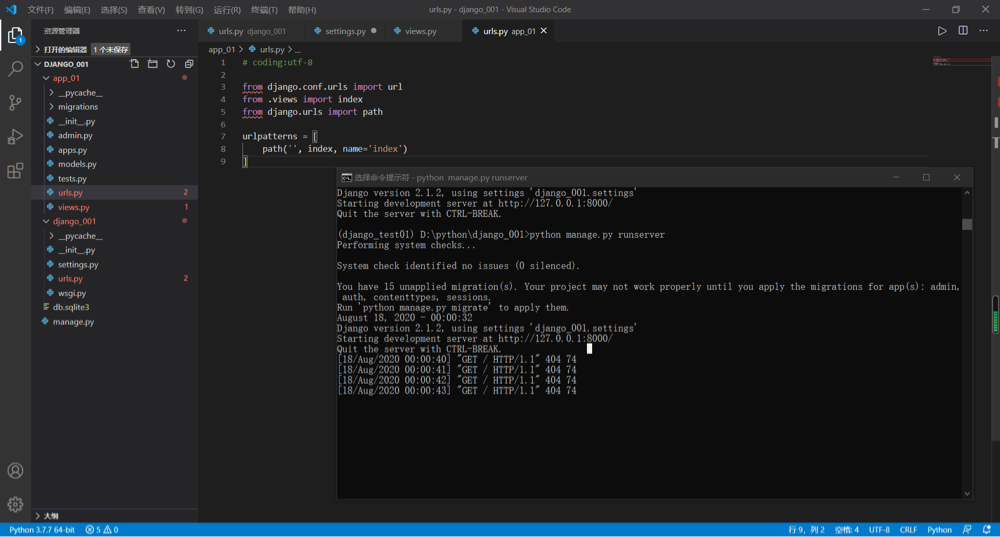The height and width of the screenshot is (537, 1000).
Task: Open the Run (运行) menu
Action: coord(227,10)
